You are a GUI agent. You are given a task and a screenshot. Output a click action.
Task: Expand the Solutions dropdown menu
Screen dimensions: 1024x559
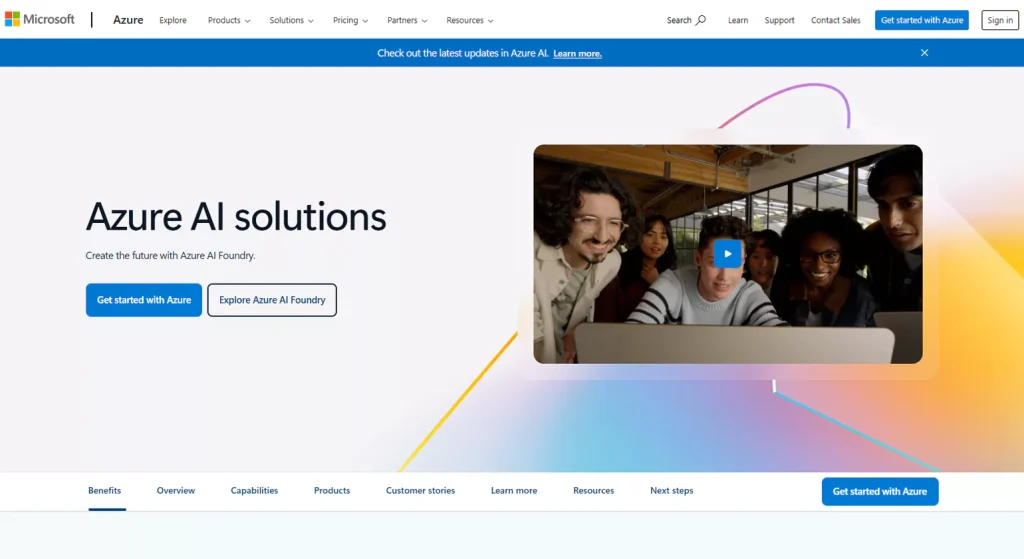[291, 20]
